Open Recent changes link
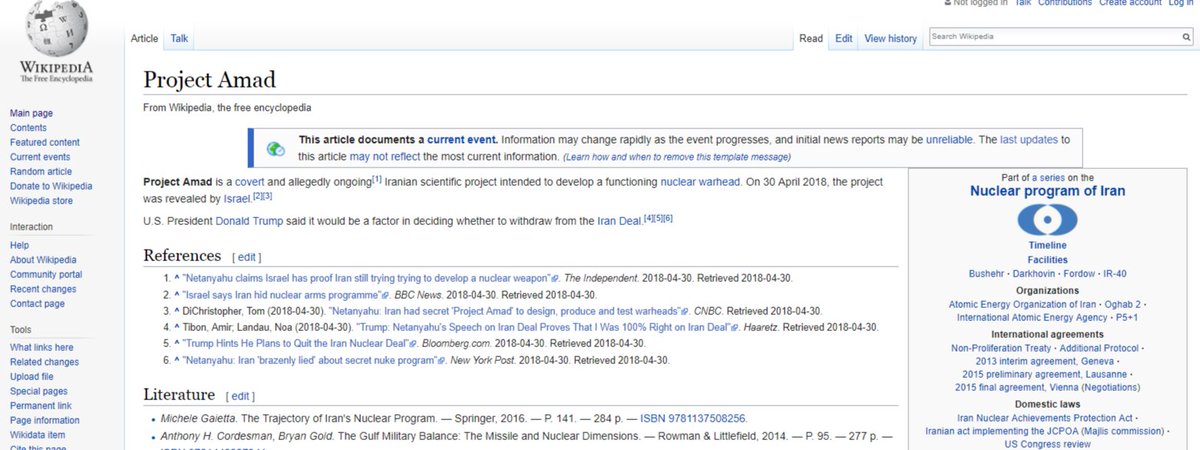 click(44, 289)
